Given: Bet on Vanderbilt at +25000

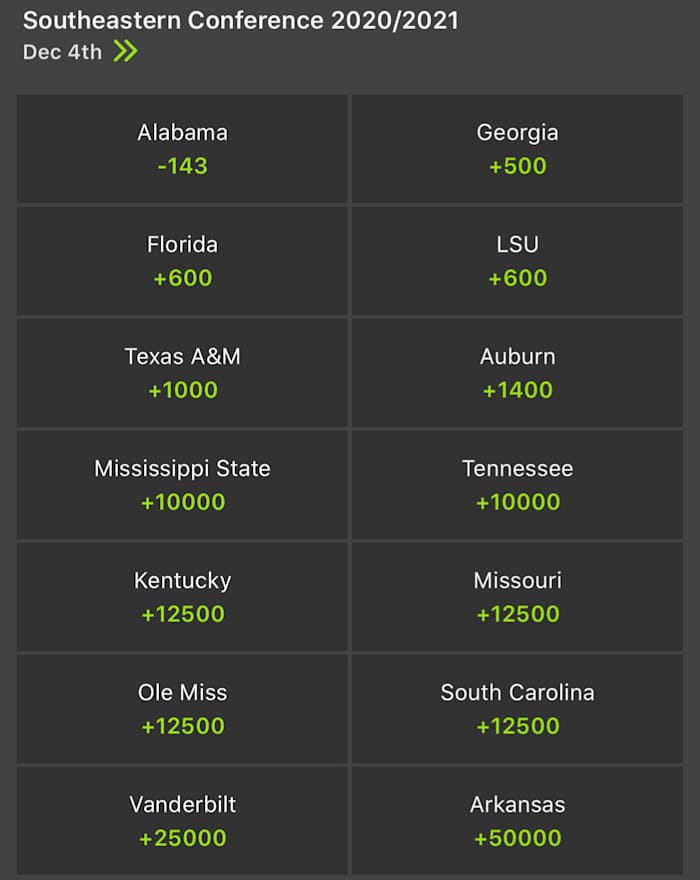Looking at the screenshot, I should point(182,820).
